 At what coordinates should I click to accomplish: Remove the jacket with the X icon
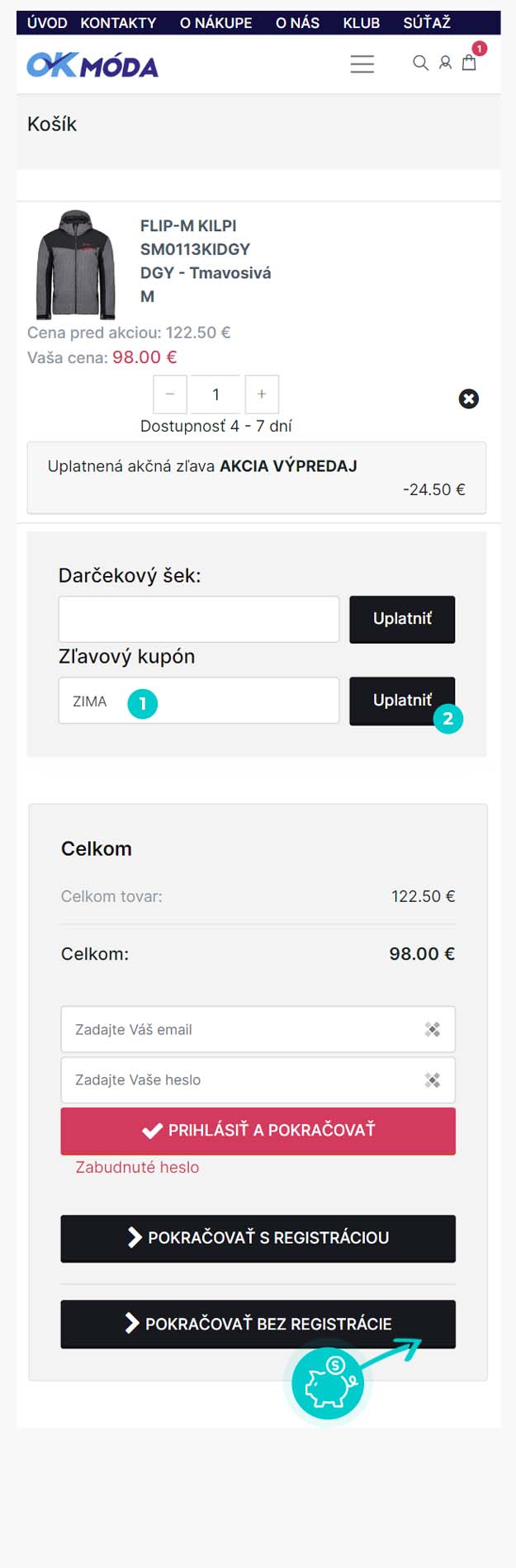(x=468, y=399)
